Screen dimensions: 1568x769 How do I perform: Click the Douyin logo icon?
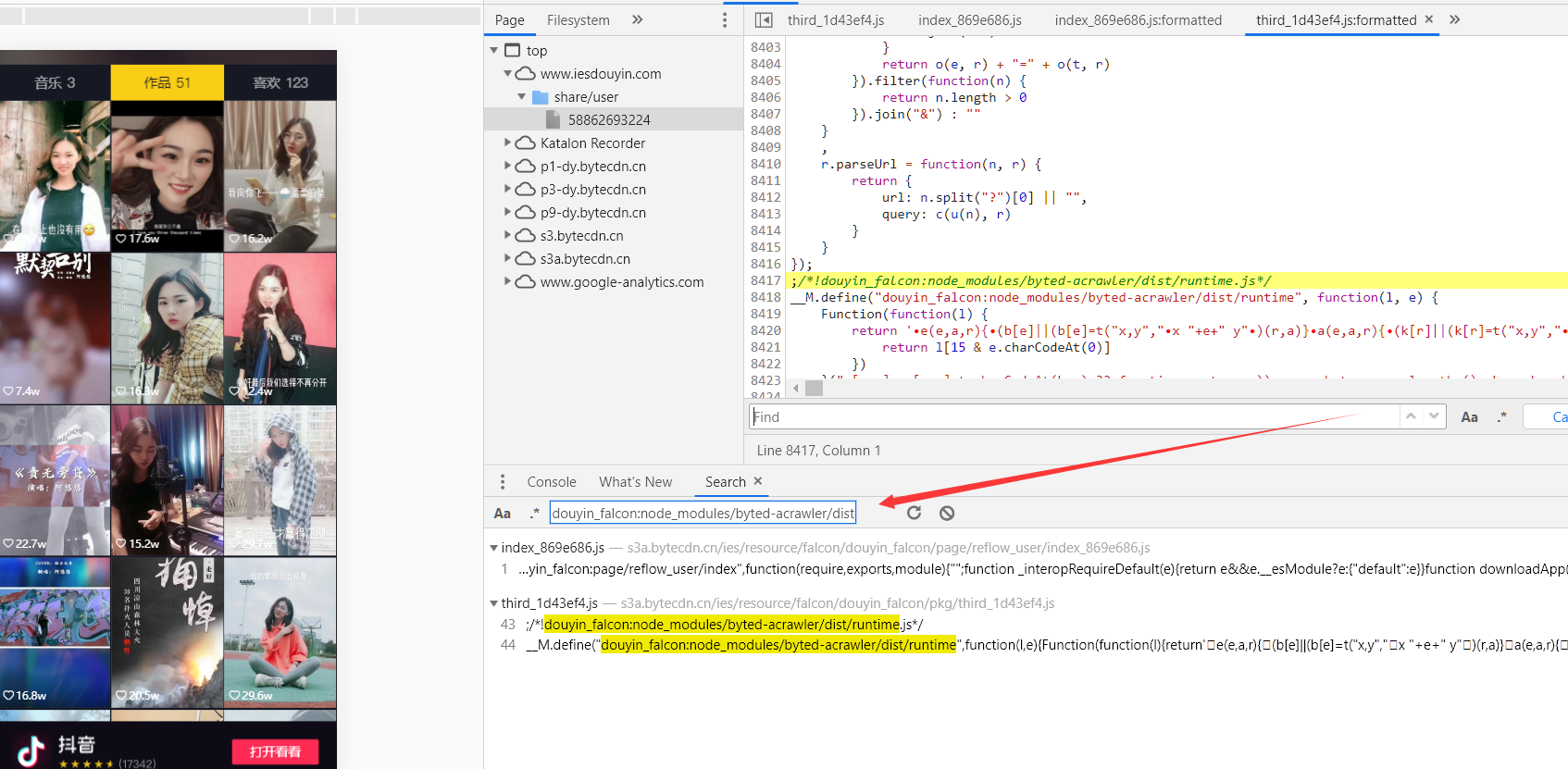[x=31, y=750]
